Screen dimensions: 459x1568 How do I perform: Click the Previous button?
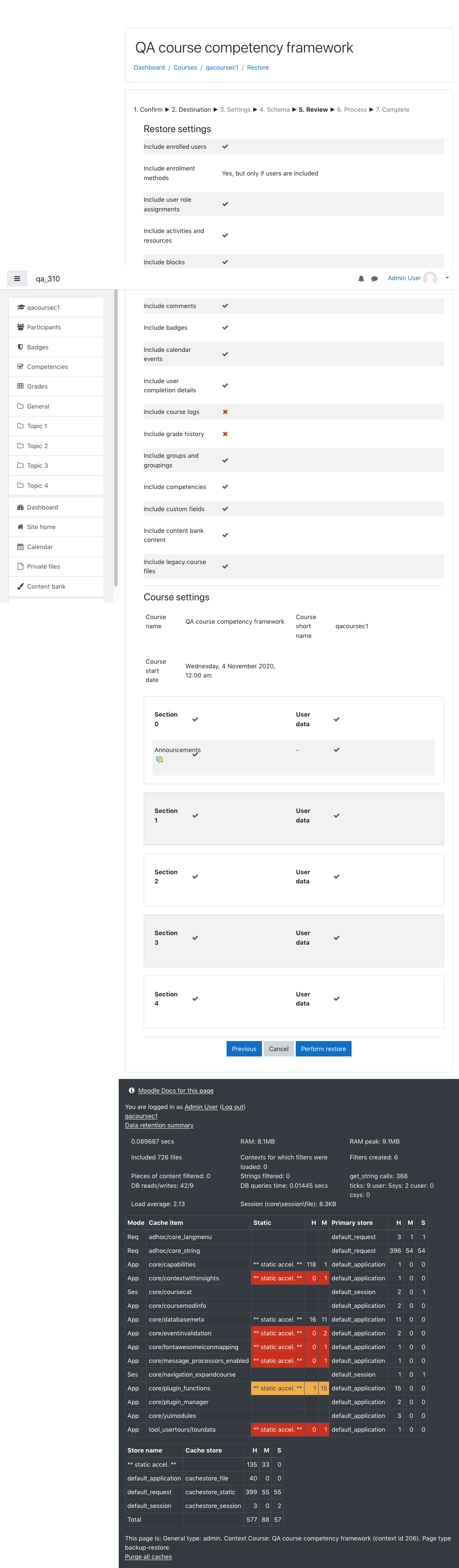tap(244, 1049)
